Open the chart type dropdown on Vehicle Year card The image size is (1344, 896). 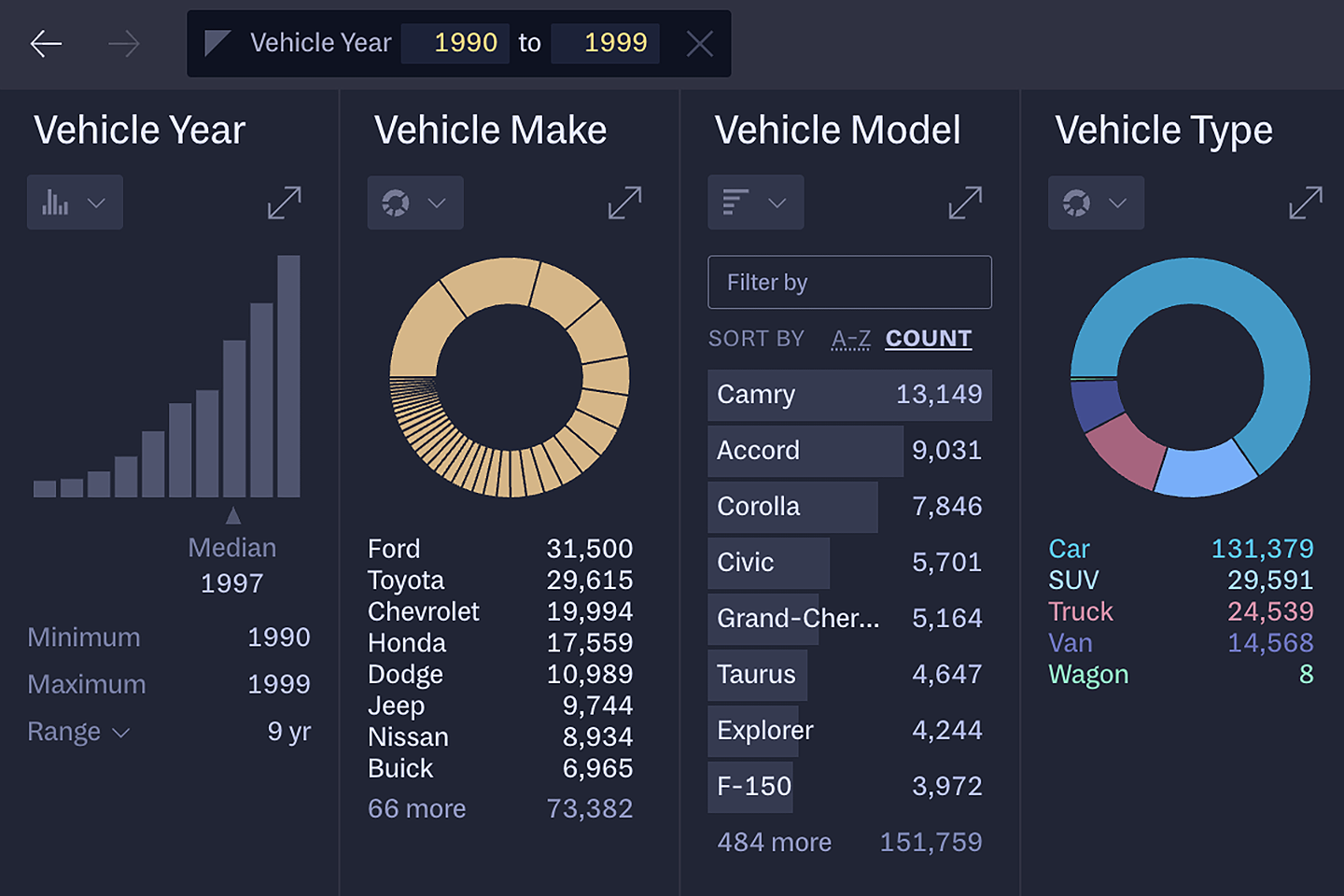point(94,202)
